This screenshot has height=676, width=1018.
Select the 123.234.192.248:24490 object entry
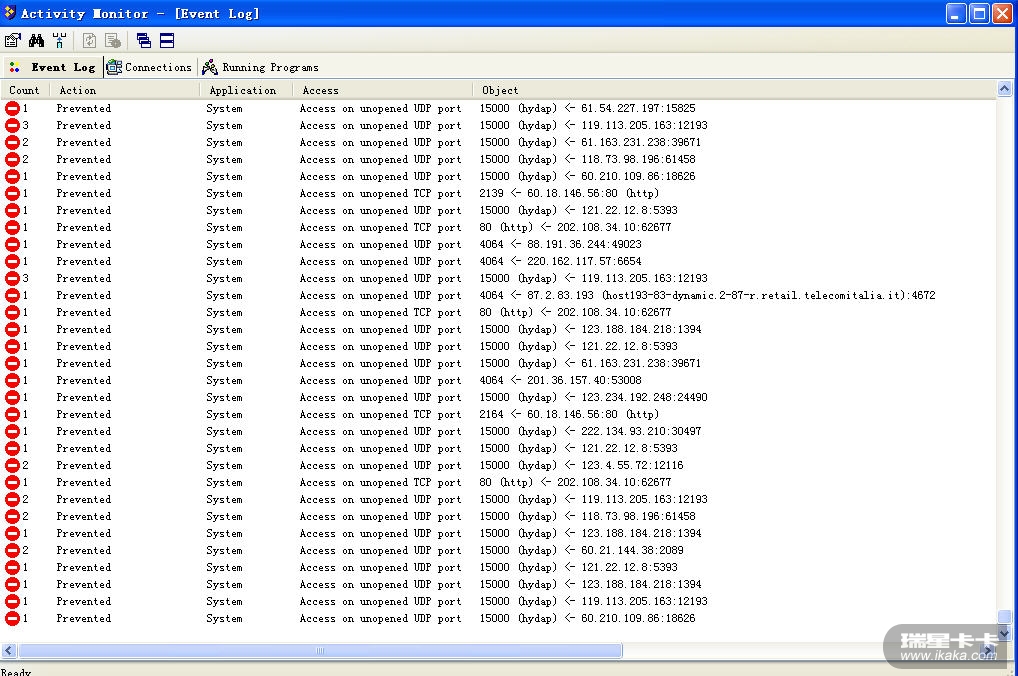tap(593, 397)
